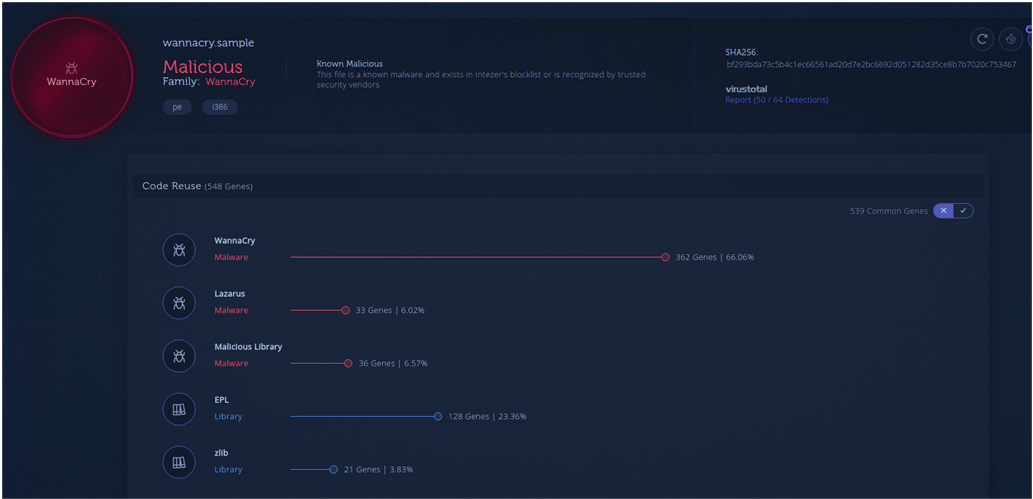
Task: Click the bug icon in the red WannaCry verdict circle
Action: (x=71, y=67)
